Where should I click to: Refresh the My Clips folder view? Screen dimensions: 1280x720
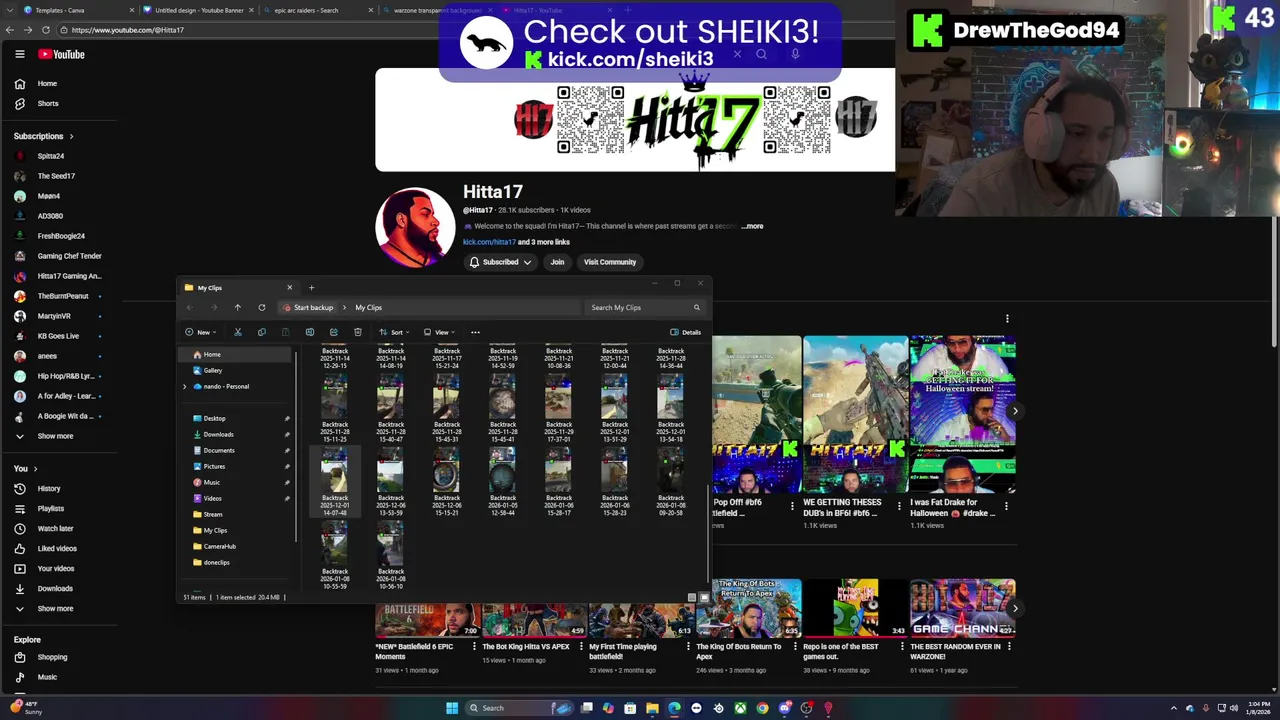[x=262, y=308]
